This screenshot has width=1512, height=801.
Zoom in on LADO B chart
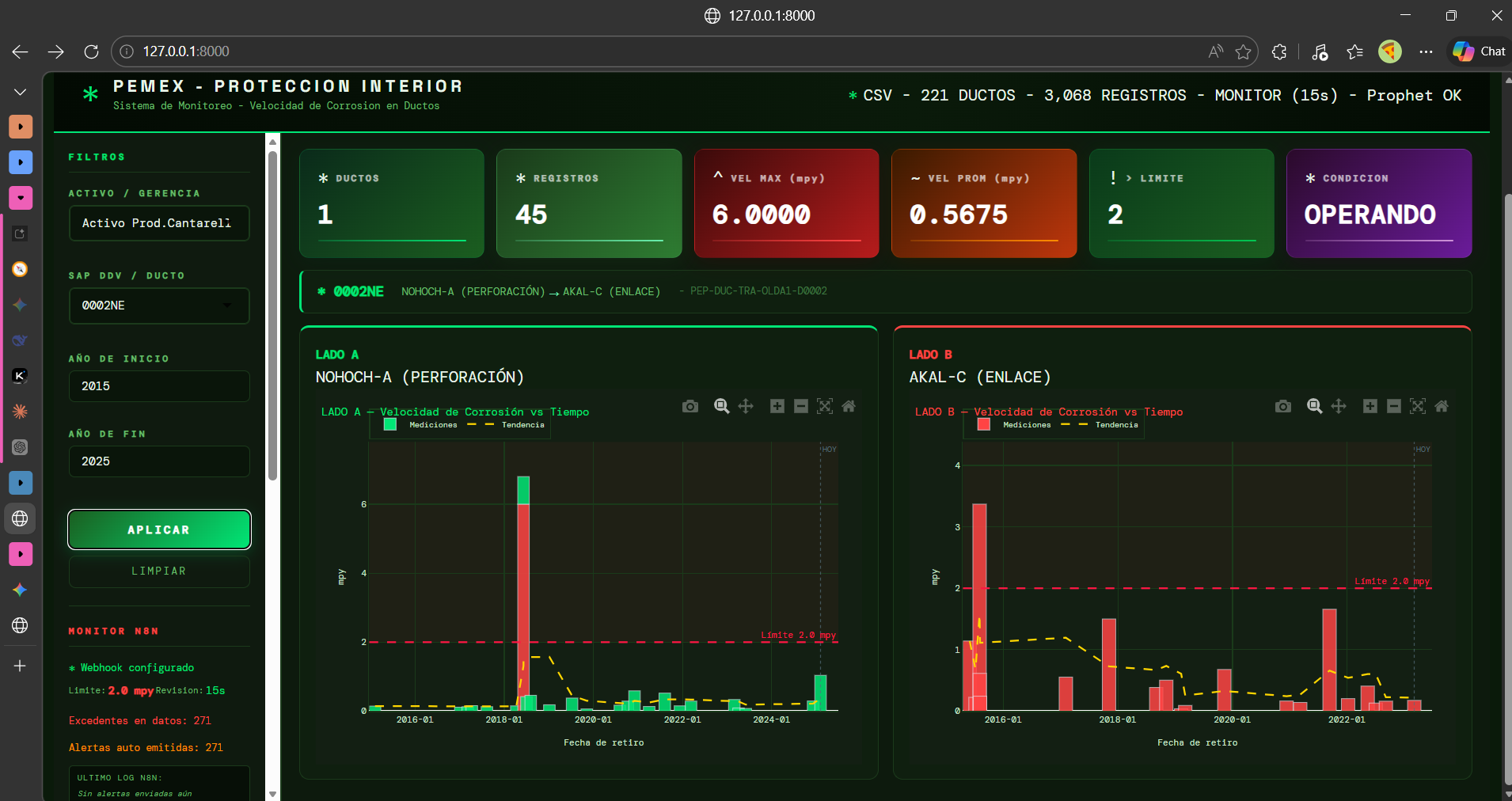[1370, 406]
